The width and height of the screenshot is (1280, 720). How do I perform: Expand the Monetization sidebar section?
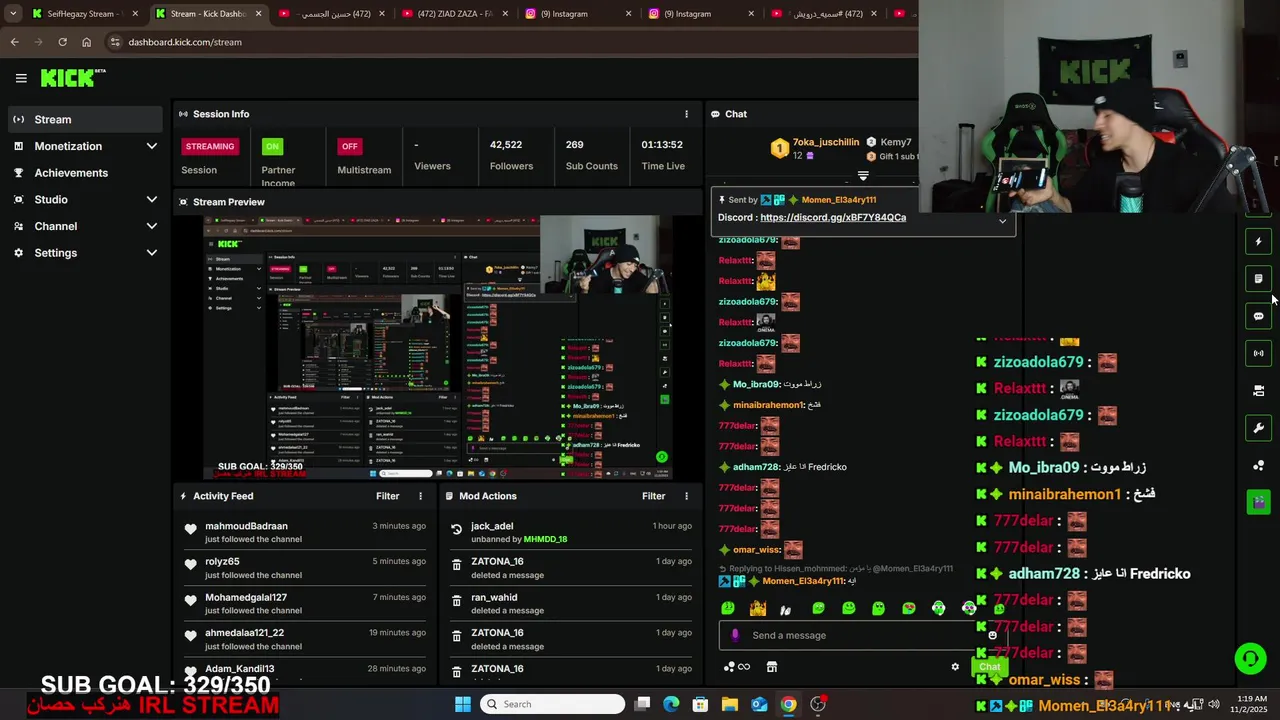(x=84, y=146)
